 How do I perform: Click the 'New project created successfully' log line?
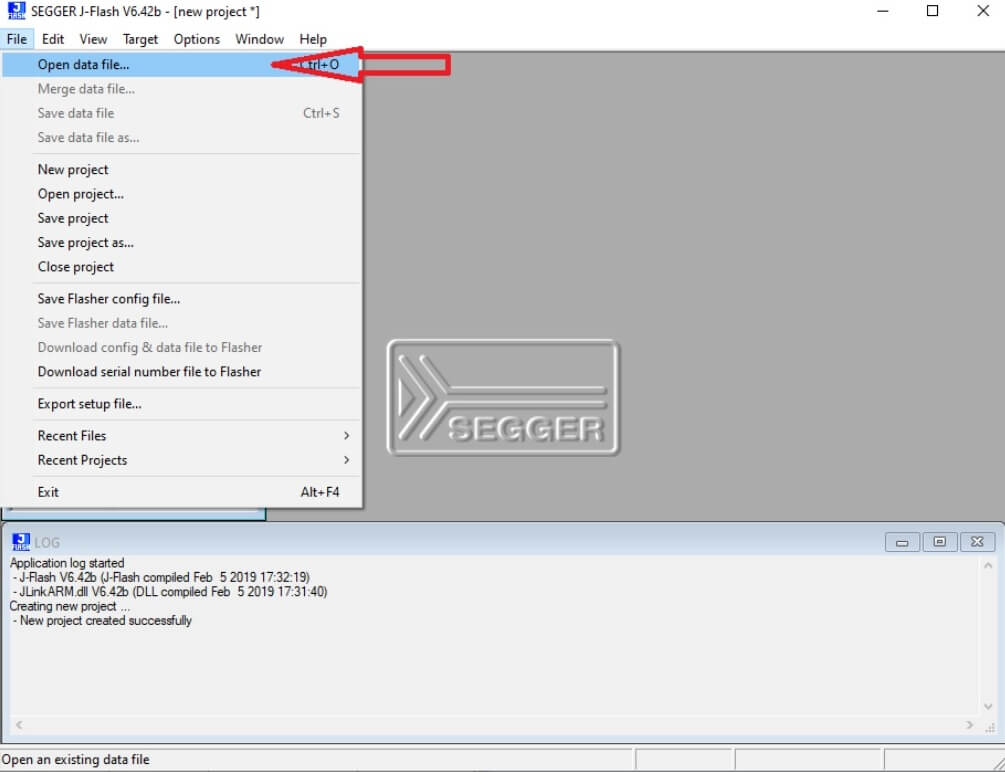tap(102, 621)
